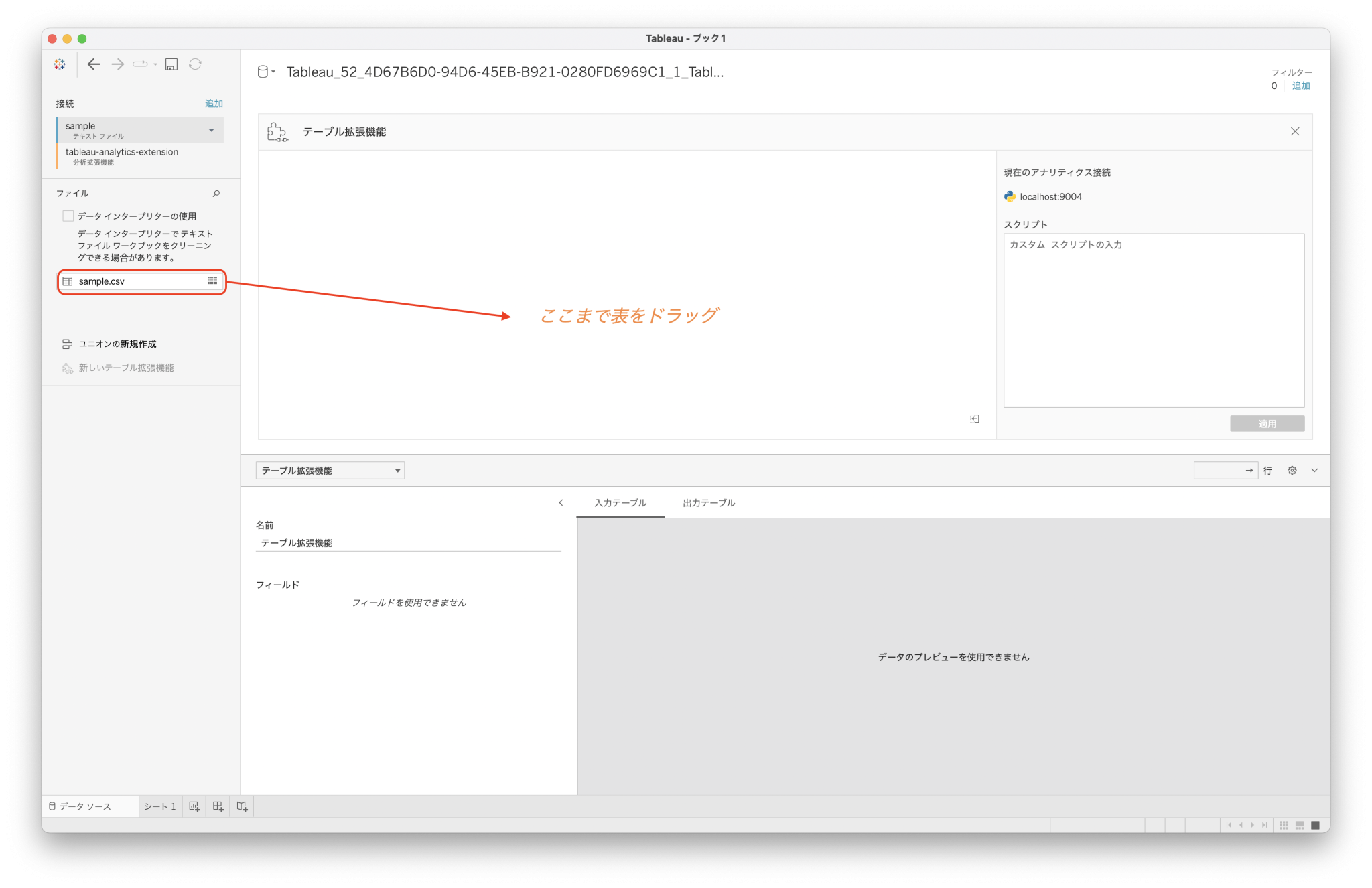Create a new dashboard from the status bar

point(218,806)
